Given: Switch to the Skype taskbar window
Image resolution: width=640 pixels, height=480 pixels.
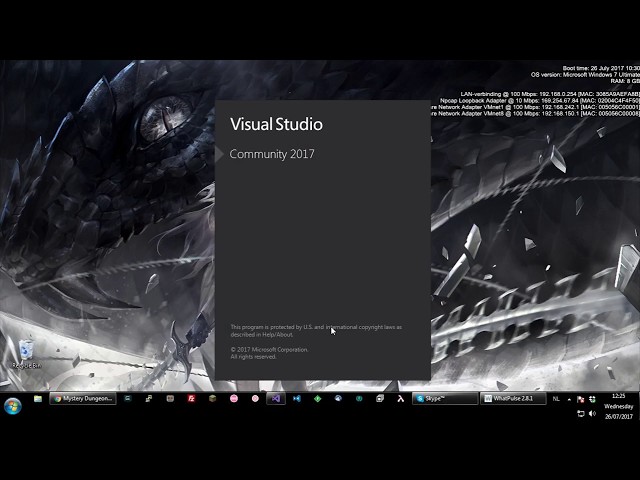Looking at the screenshot, I should (445, 398).
